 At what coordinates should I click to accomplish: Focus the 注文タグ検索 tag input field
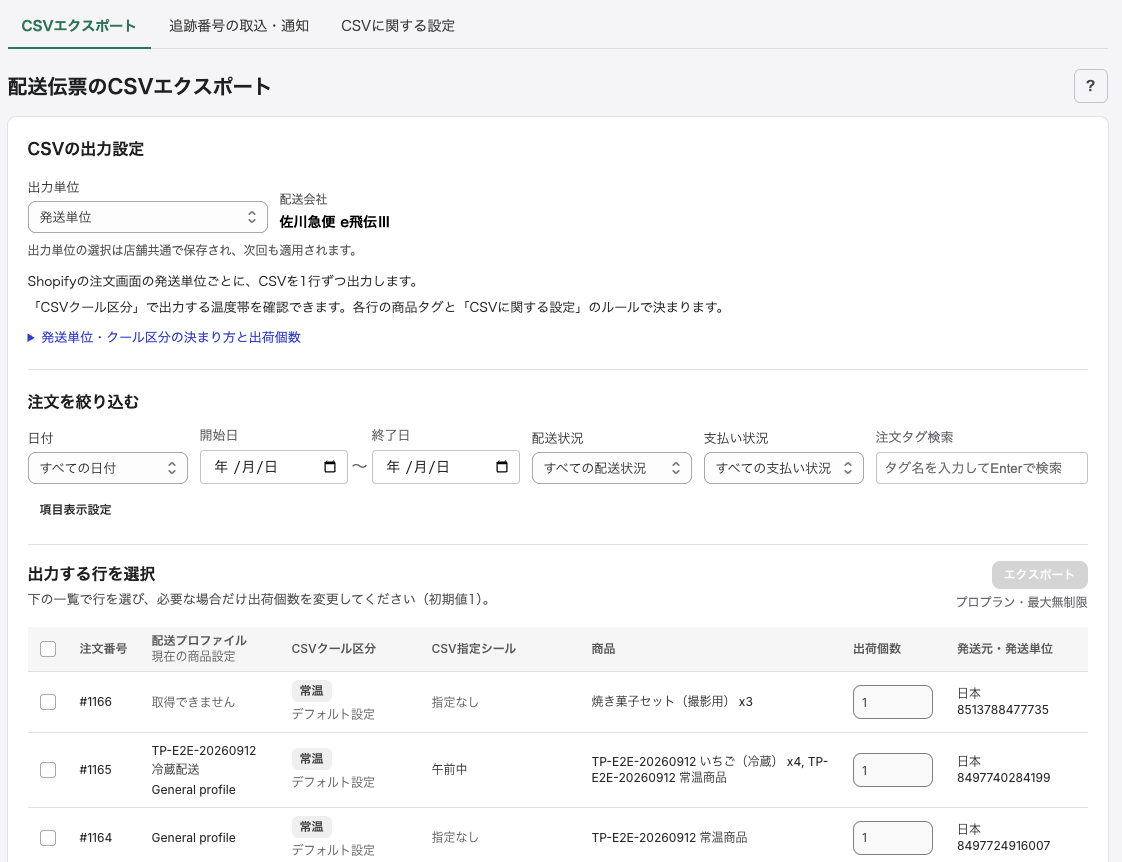[981, 468]
